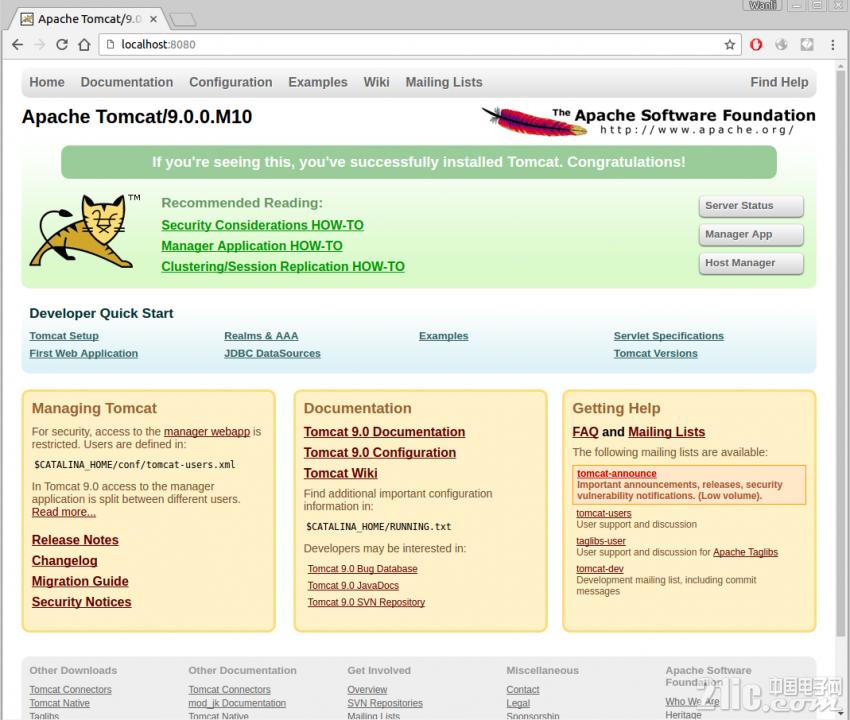Click the Tomcat cat logo
The width and height of the screenshot is (850, 720).
tap(86, 231)
